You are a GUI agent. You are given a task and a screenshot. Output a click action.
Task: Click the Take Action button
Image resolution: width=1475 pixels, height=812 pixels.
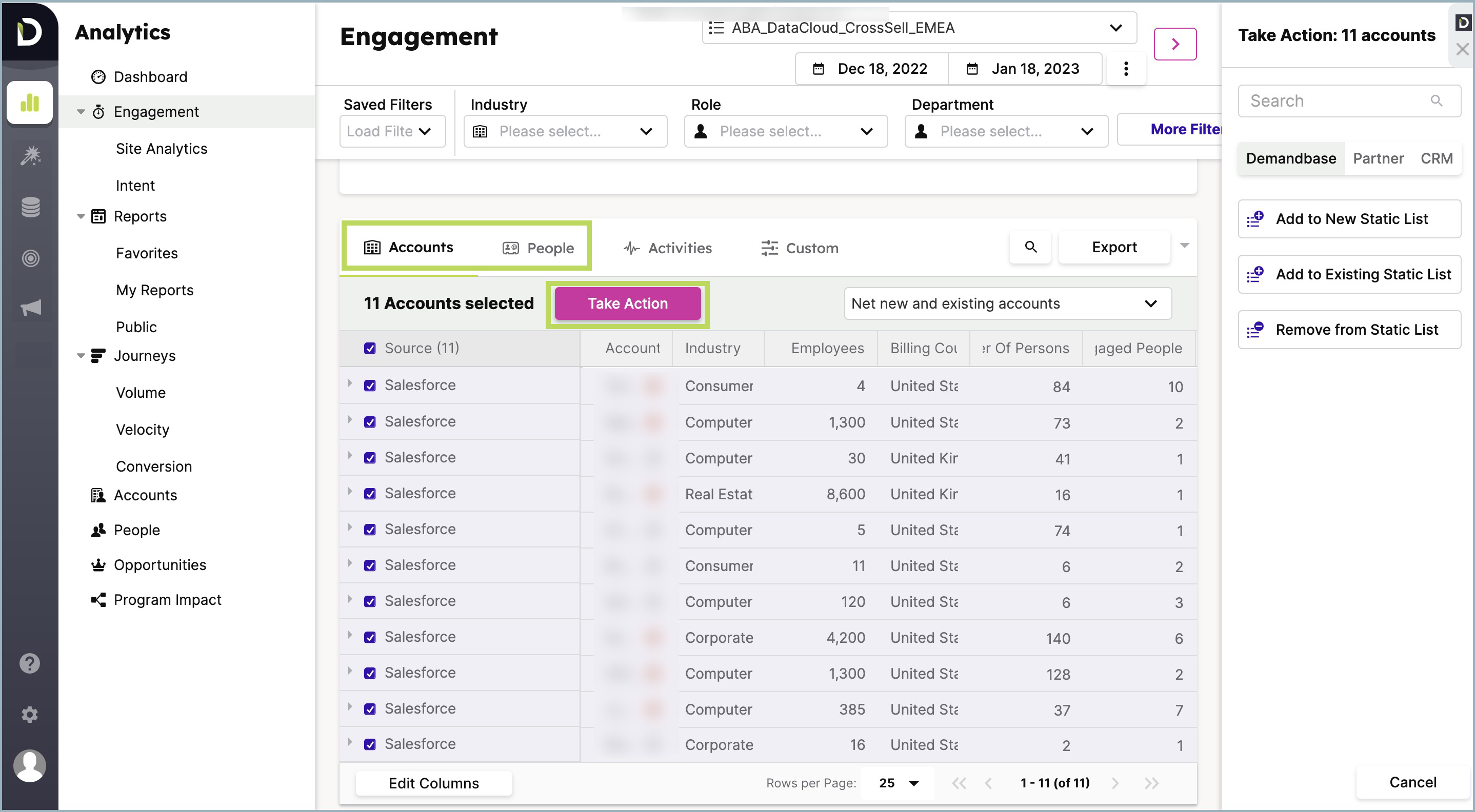point(628,303)
